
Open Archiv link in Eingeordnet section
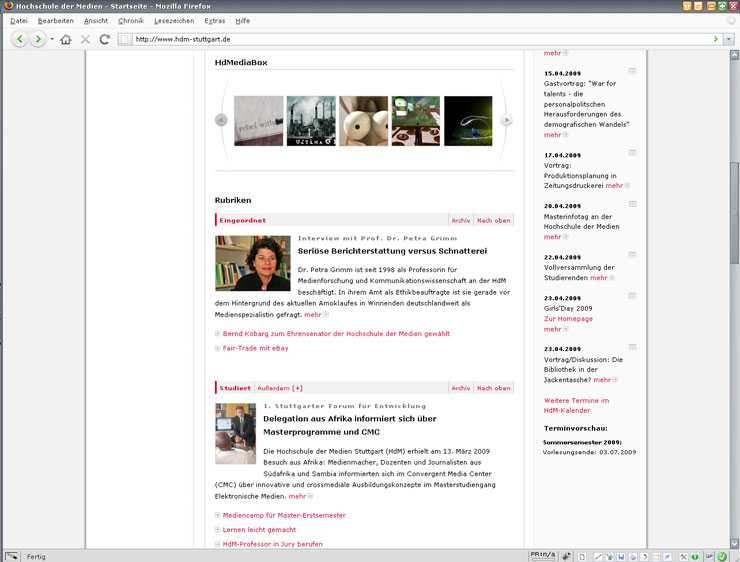click(x=461, y=220)
